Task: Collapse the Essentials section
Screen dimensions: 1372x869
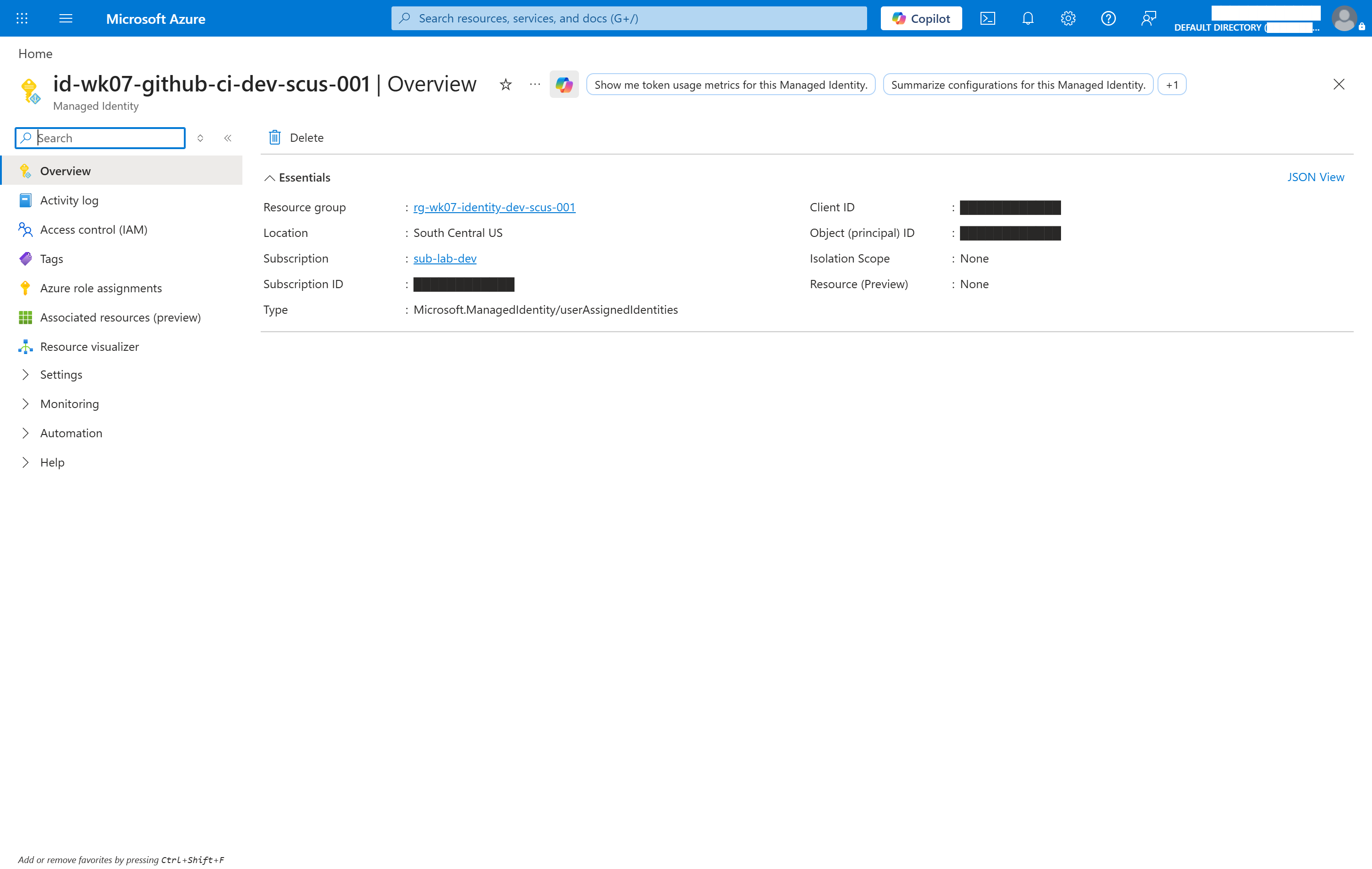Action: coord(297,177)
